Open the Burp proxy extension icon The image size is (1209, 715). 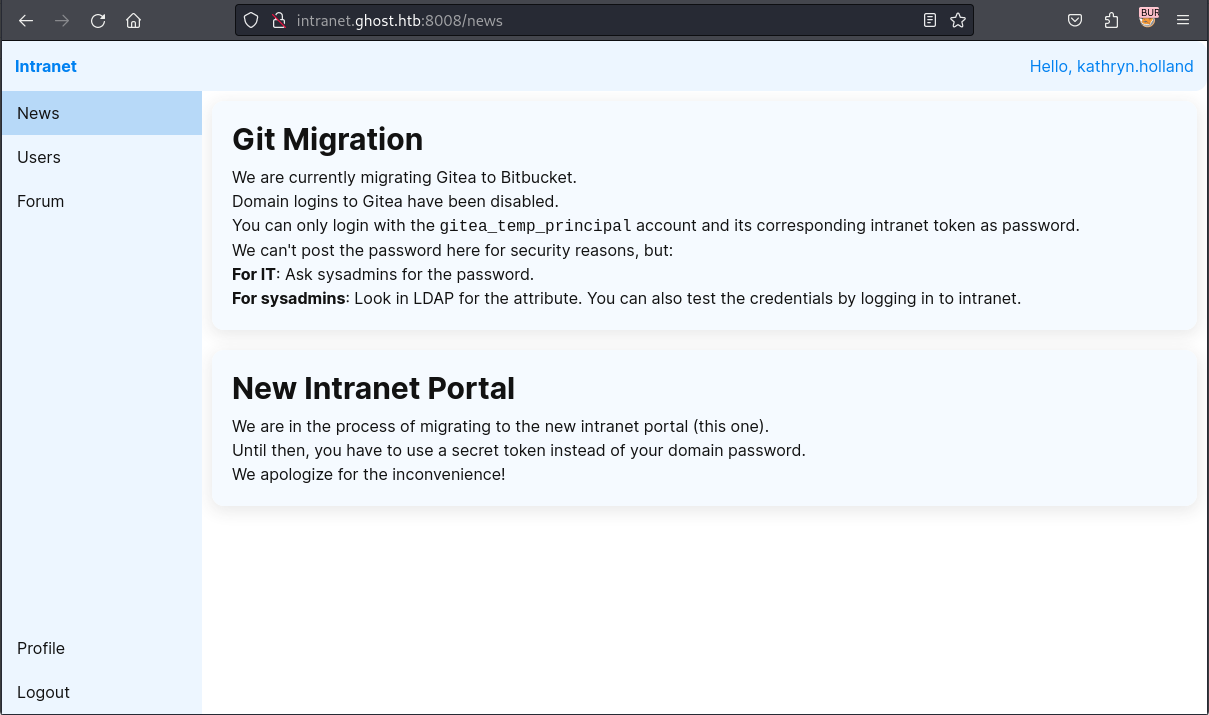click(x=1148, y=18)
